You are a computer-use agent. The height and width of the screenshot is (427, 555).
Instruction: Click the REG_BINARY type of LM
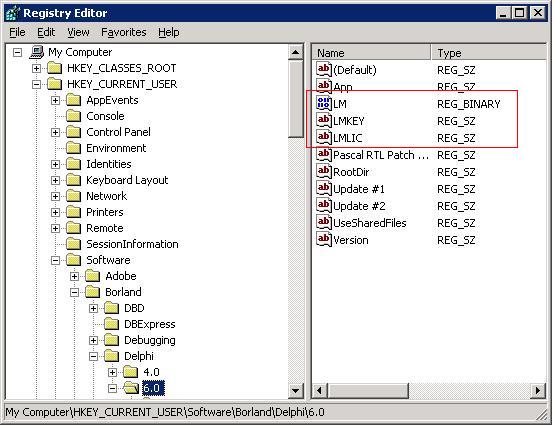coord(469,104)
